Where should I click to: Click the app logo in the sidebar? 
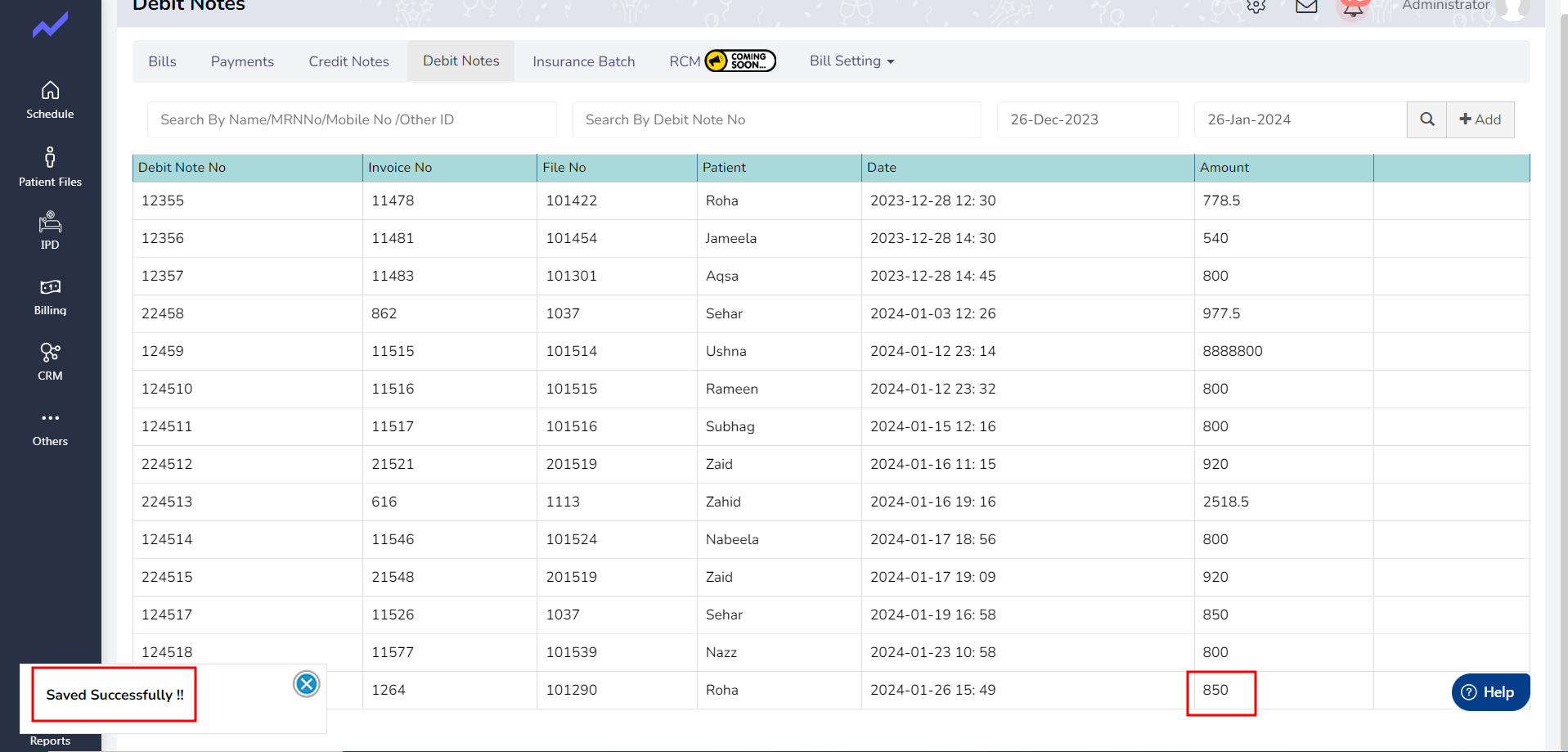(x=50, y=25)
